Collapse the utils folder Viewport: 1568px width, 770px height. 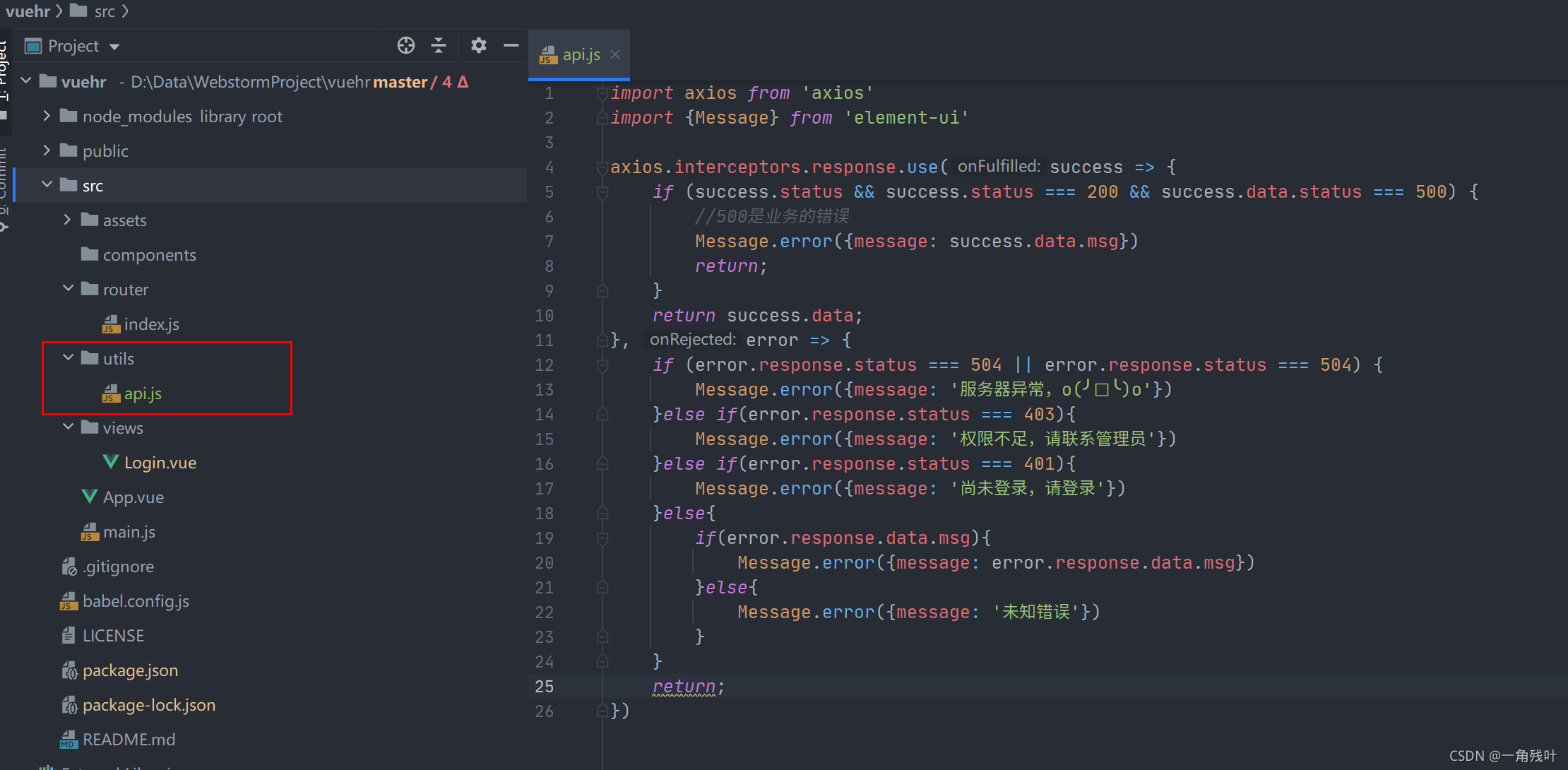click(68, 358)
